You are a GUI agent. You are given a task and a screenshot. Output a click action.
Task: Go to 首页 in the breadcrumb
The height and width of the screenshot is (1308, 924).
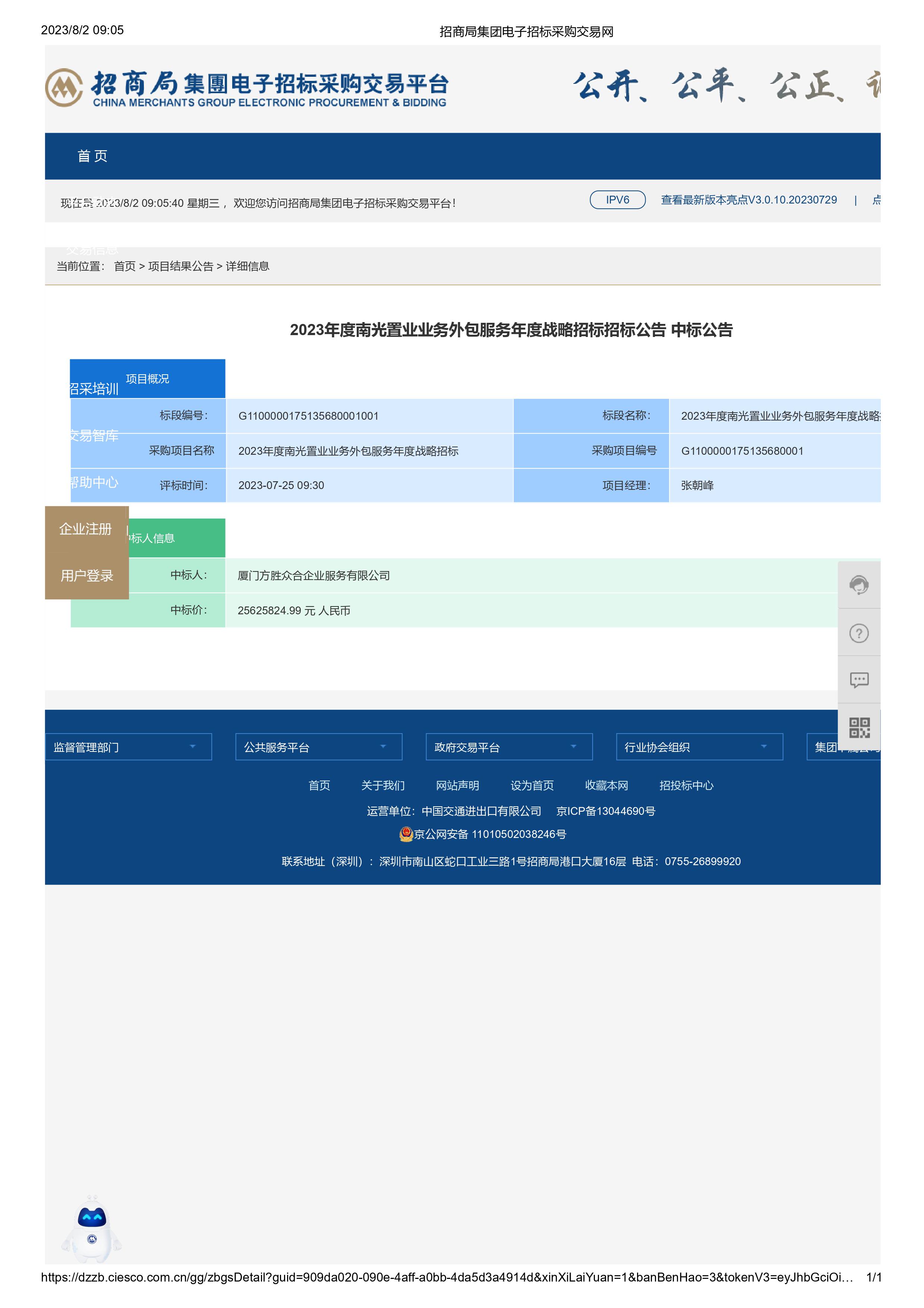tap(125, 266)
